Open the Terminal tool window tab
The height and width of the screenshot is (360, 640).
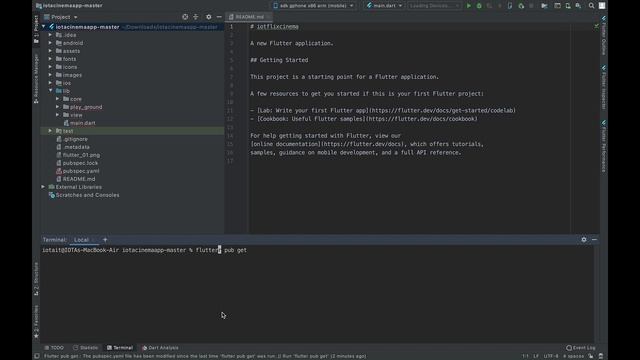(120, 348)
